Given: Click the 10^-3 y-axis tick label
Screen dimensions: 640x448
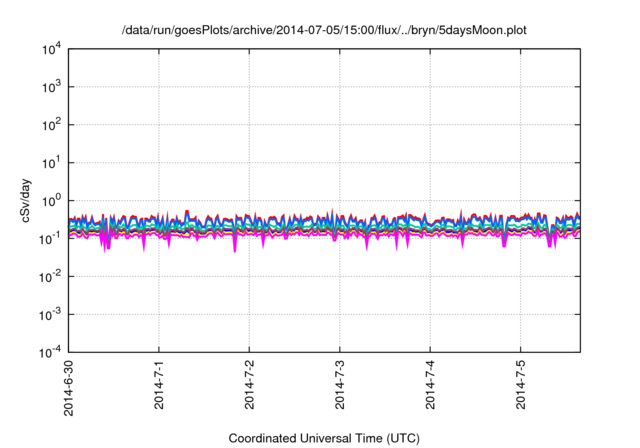Looking at the screenshot, I should pyautogui.click(x=50, y=315).
